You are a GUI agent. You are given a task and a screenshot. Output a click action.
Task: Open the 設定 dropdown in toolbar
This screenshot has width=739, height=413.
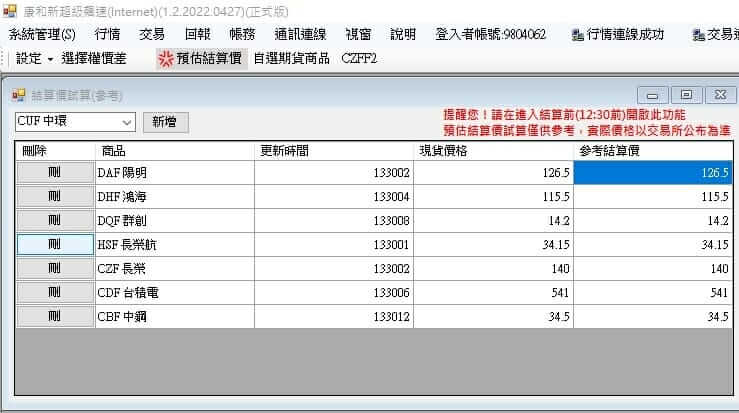coord(35,58)
